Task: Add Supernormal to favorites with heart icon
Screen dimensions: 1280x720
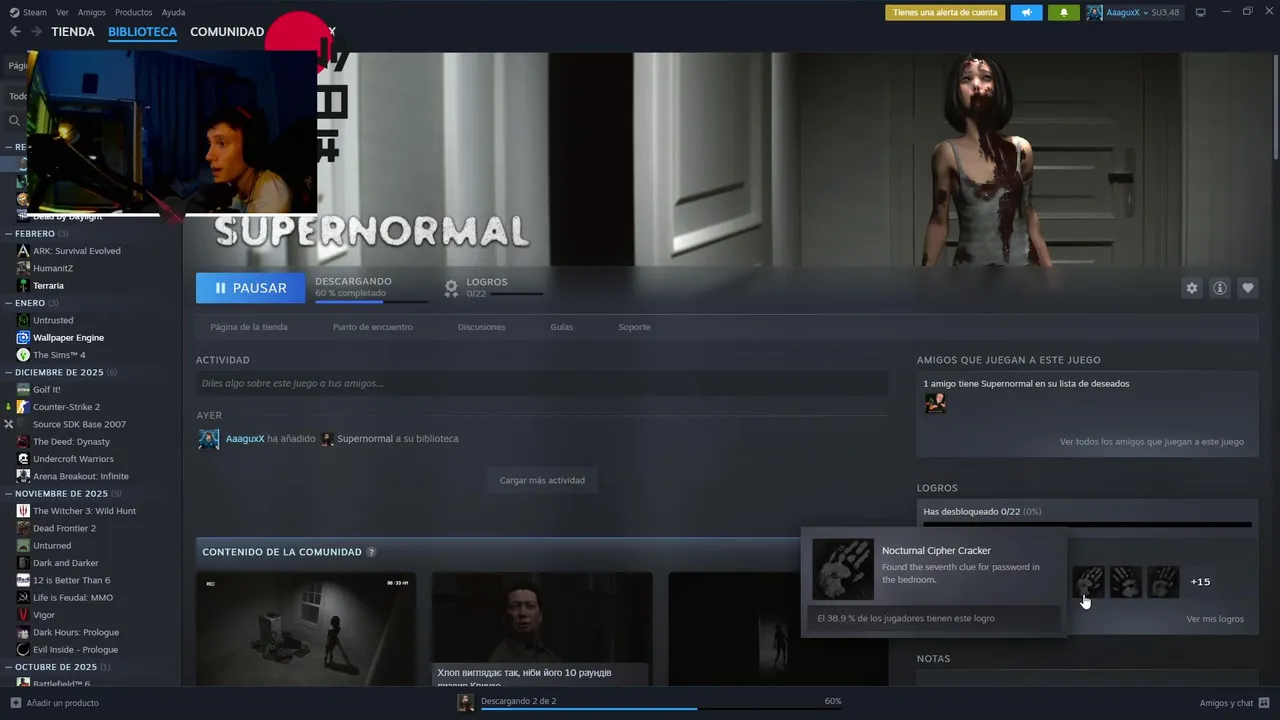Action: tap(1247, 288)
